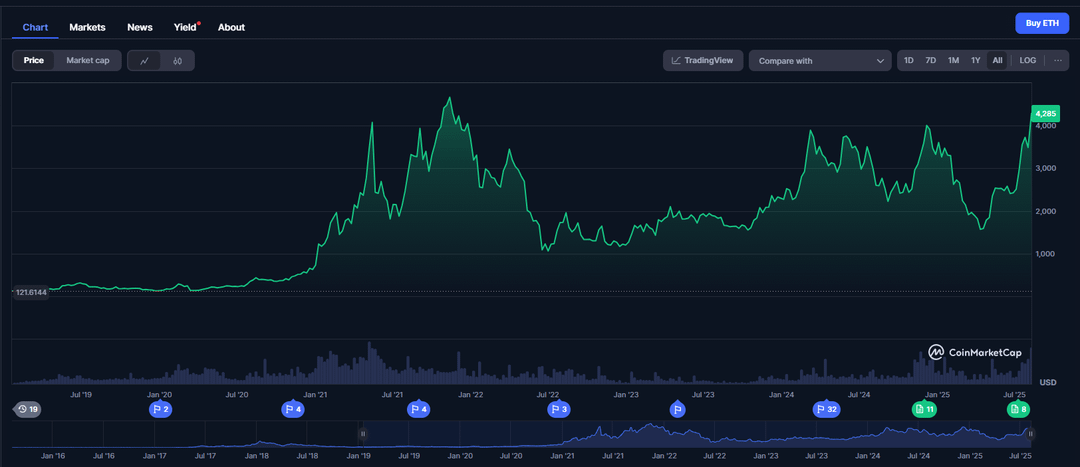
Task: Open the About tab
Action: pyautogui.click(x=231, y=28)
